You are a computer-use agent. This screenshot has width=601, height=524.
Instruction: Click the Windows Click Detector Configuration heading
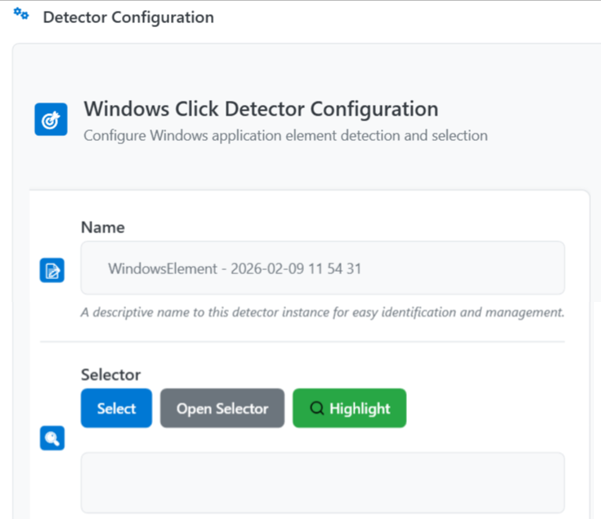tap(261, 109)
